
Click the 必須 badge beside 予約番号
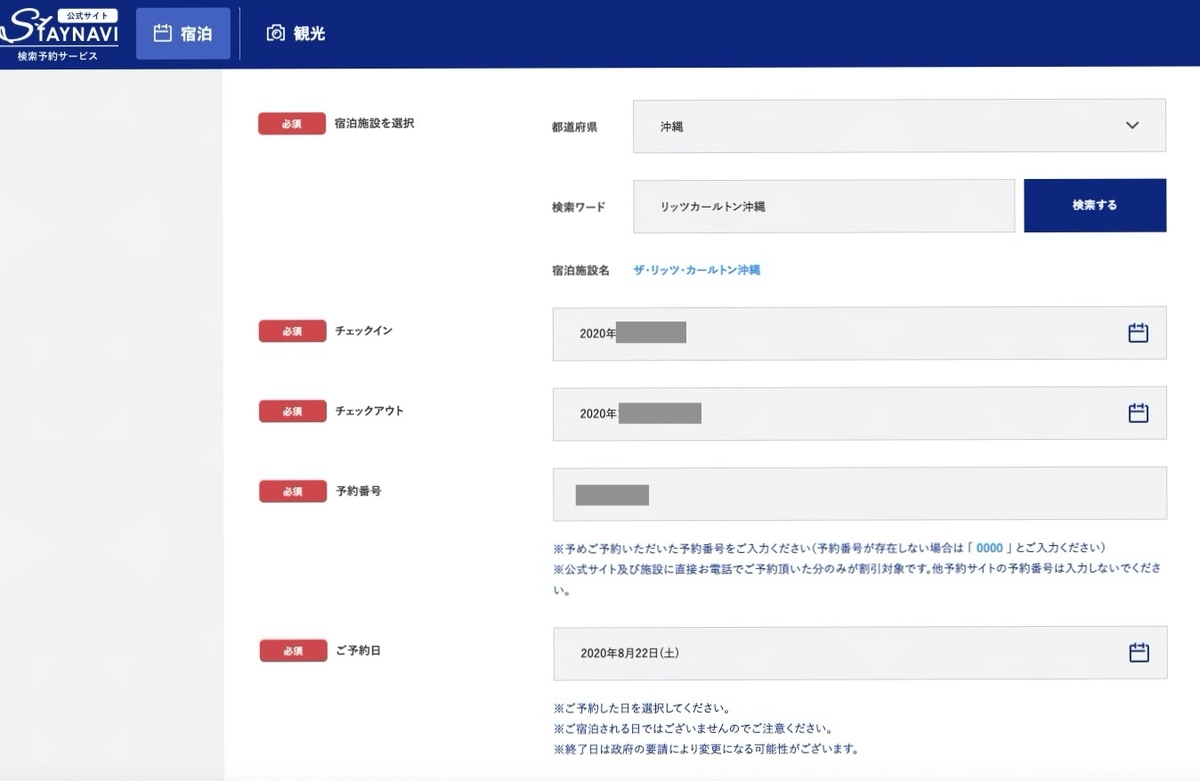pyautogui.click(x=292, y=492)
